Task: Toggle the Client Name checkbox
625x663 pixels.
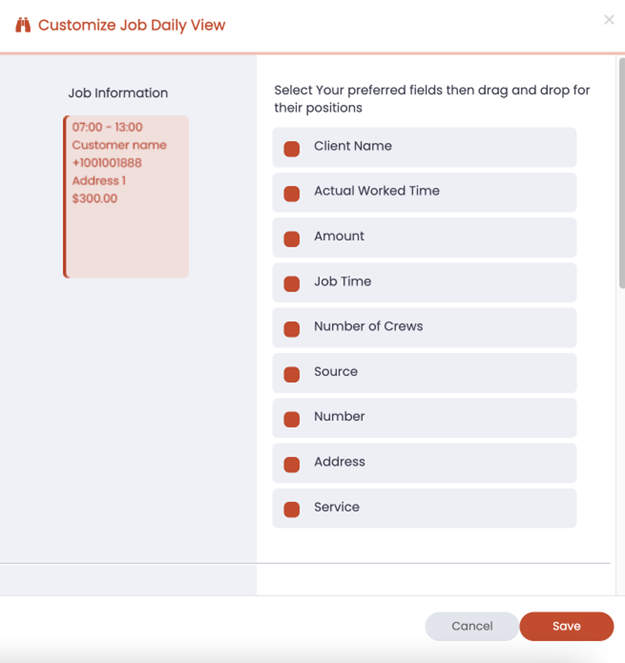Action: pyautogui.click(x=292, y=149)
